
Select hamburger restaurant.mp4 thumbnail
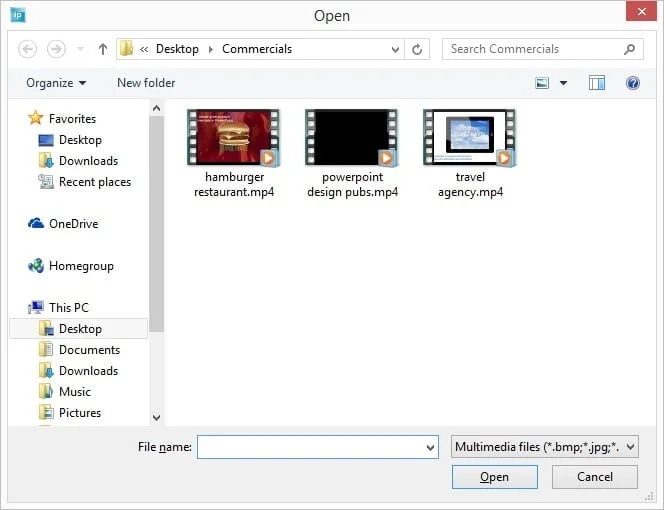(233, 138)
